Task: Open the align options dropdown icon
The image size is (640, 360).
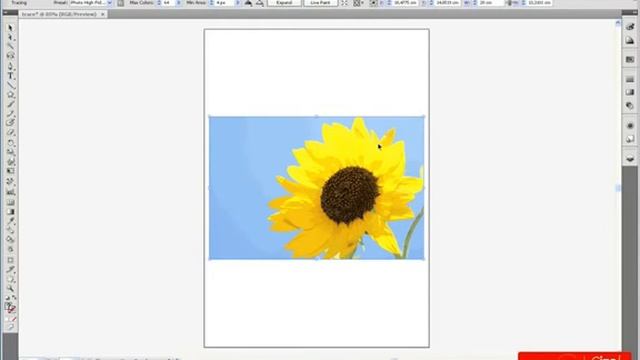Action: [x=358, y=3]
